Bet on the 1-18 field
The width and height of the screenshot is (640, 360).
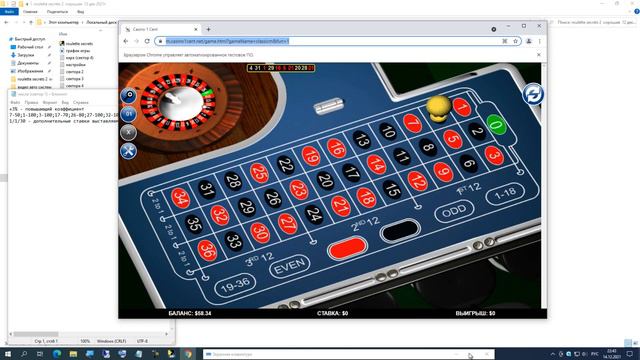point(505,194)
